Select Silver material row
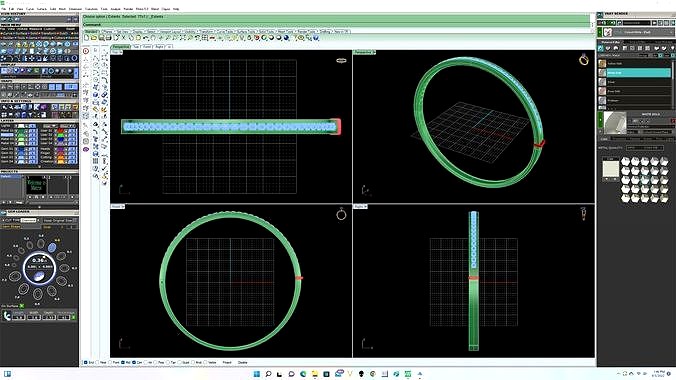 coord(634,82)
